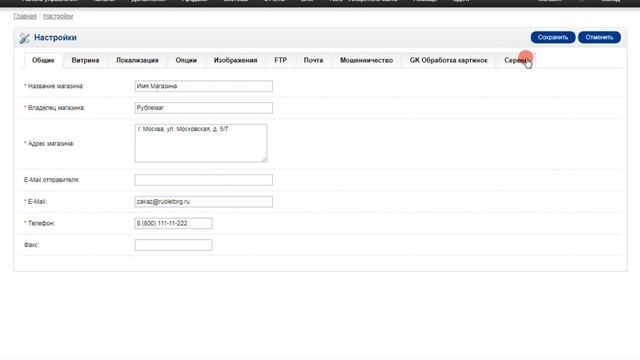Click the Отменить button
The width and height of the screenshot is (640, 360).
599,37
